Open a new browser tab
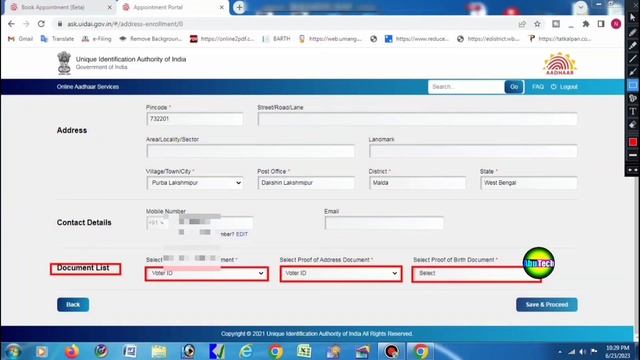 (x=239, y=7)
